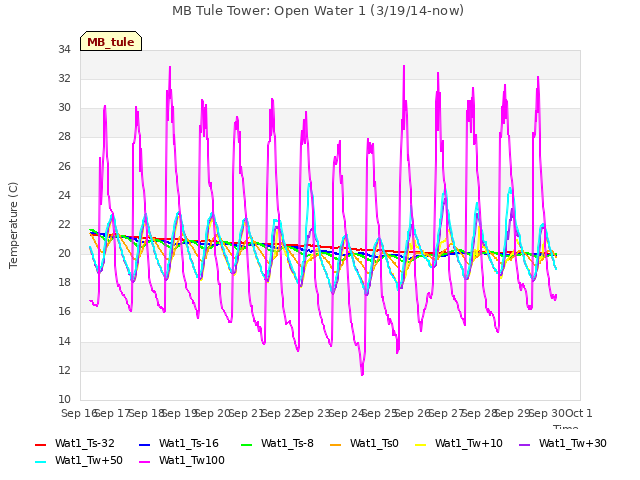
Task: Select the Wat1_Tw100 legend label
Action: coord(192,460)
